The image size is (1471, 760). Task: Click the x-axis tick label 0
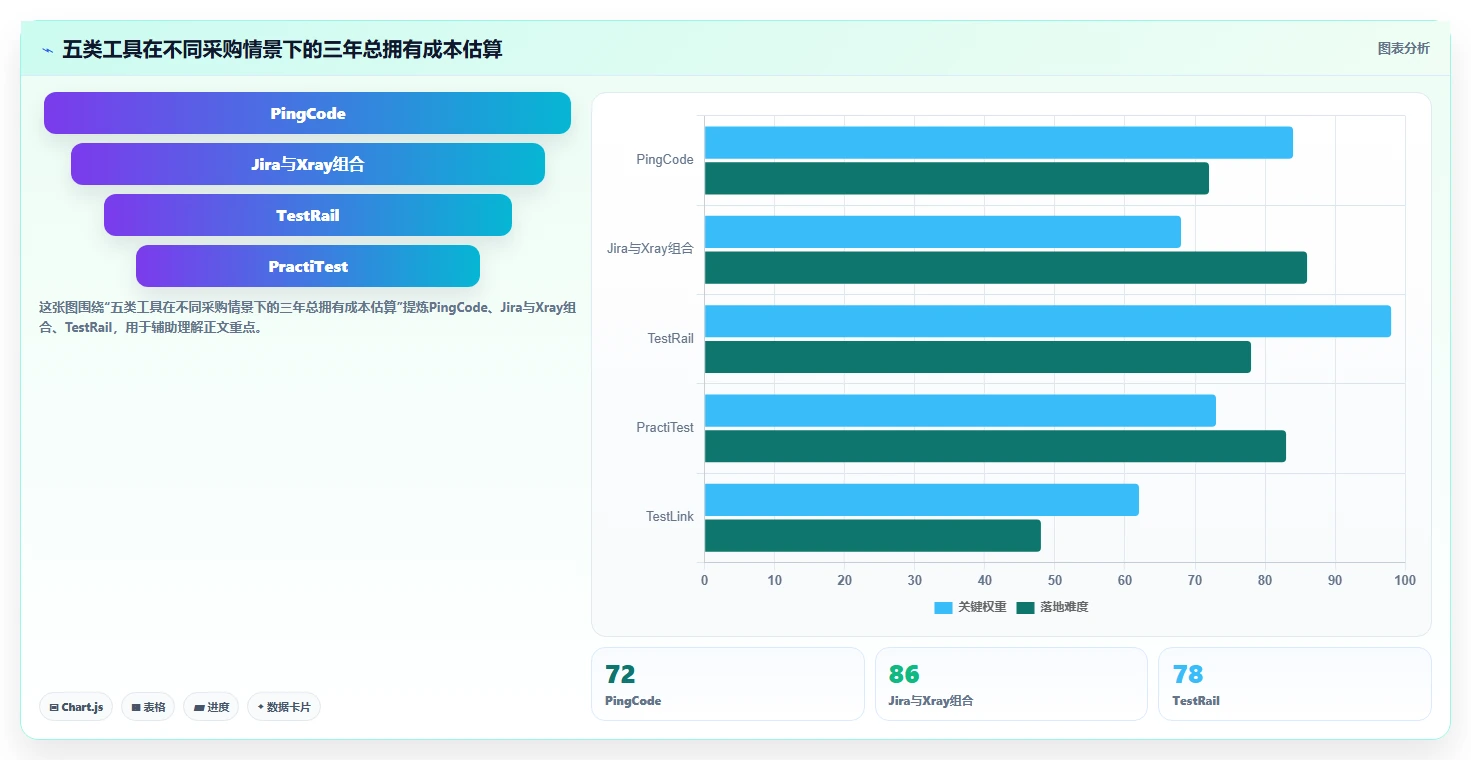pyautogui.click(x=704, y=580)
